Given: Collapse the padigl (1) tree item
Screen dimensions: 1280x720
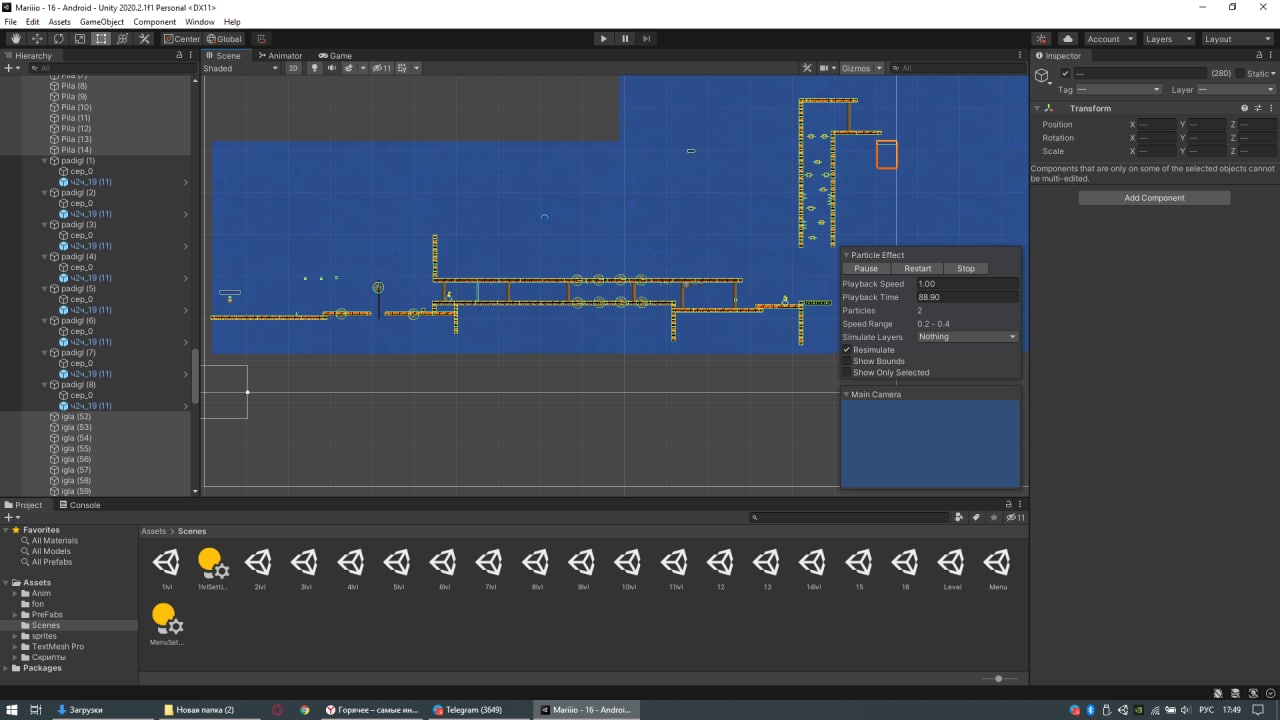Looking at the screenshot, I should pyautogui.click(x=44, y=161).
